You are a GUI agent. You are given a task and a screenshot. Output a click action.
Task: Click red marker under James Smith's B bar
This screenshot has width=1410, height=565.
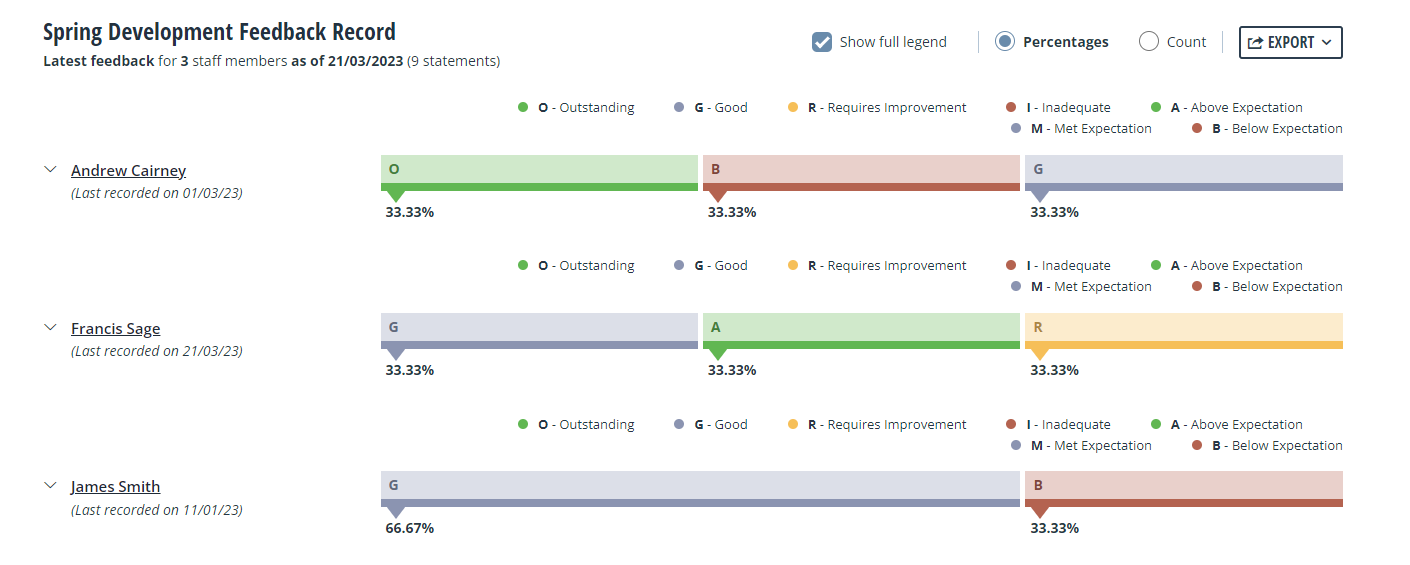pyautogui.click(x=1039, y=512)
